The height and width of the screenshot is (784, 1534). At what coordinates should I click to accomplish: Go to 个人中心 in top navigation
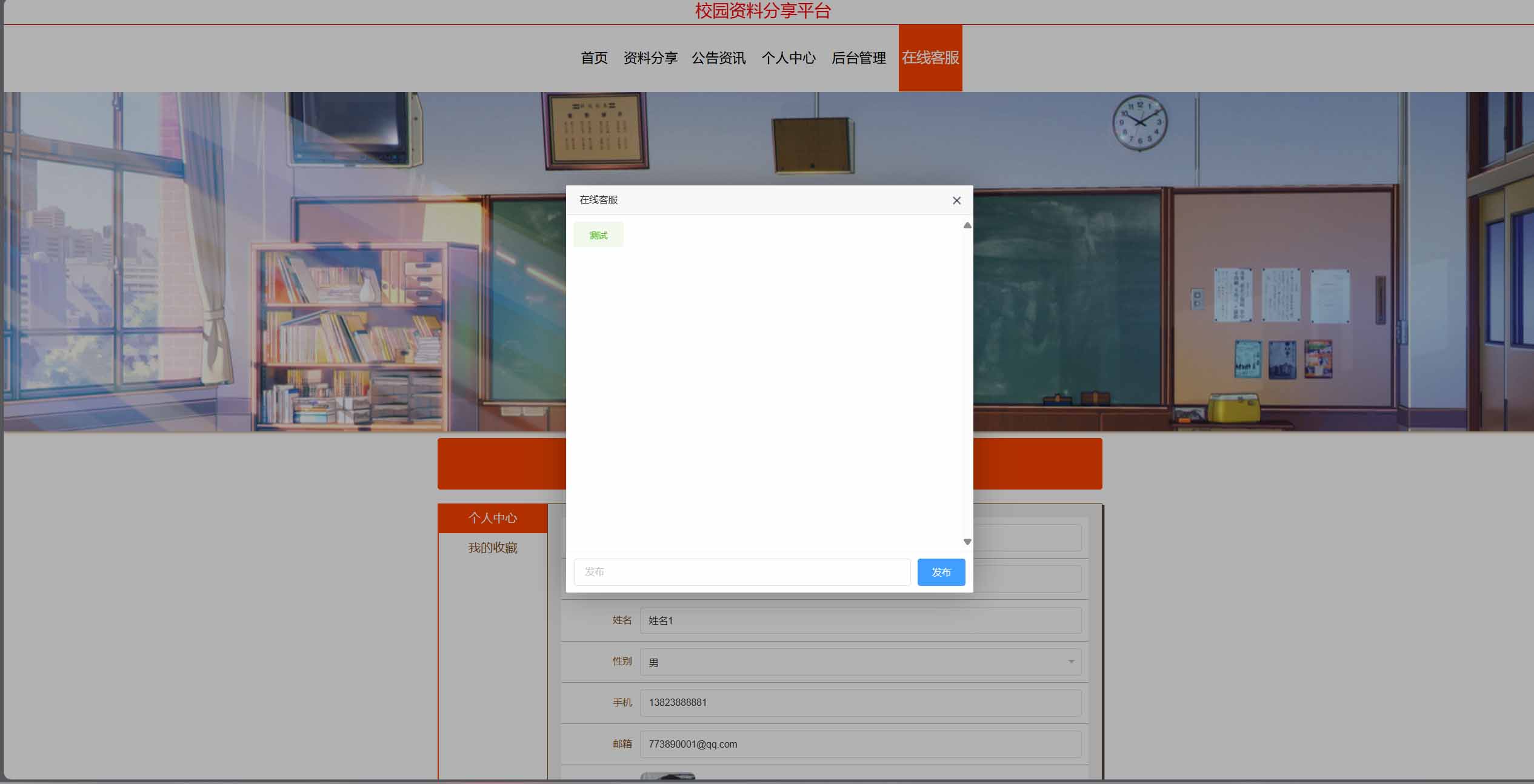pyautogui.click(x=789, y=58)
